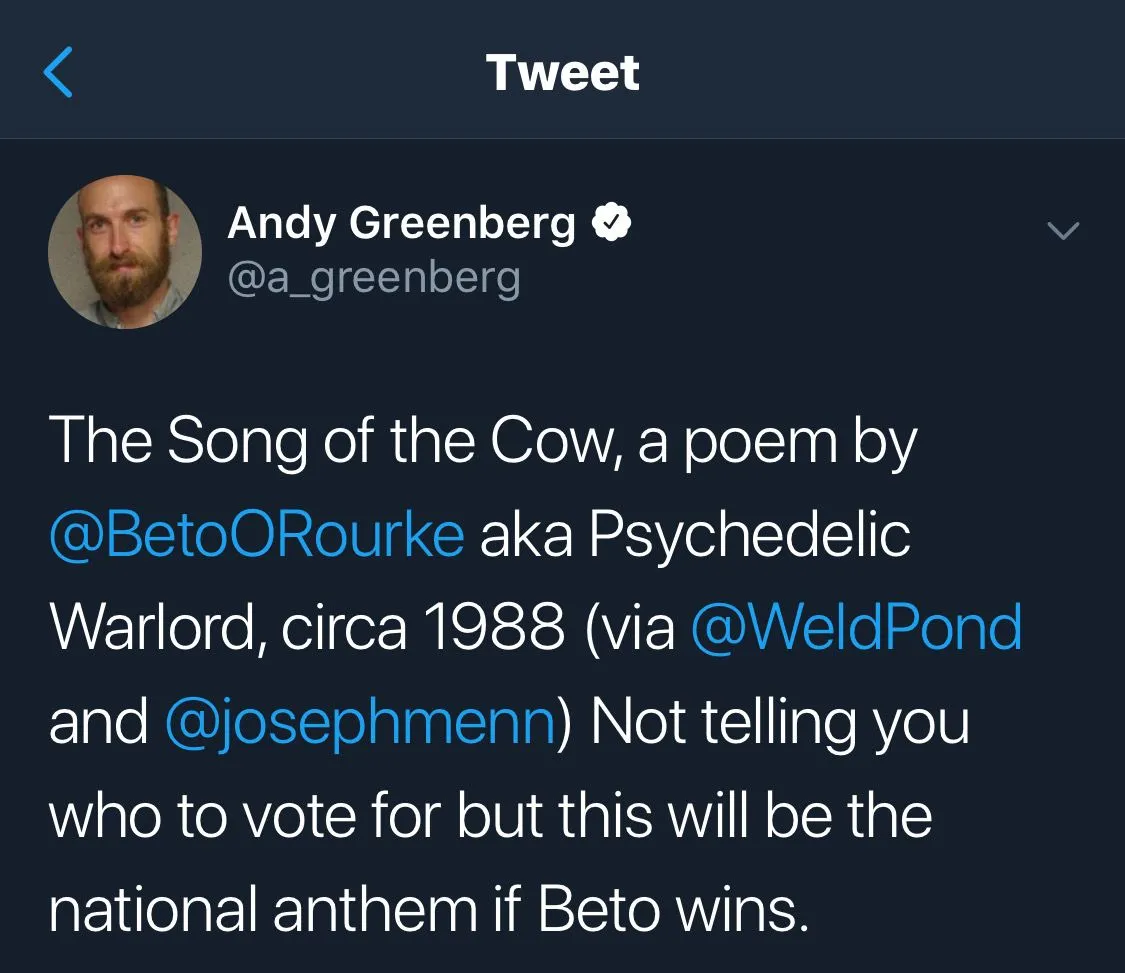
Task: Open the @josephmenn mention
Action: [x=359, y=720]
